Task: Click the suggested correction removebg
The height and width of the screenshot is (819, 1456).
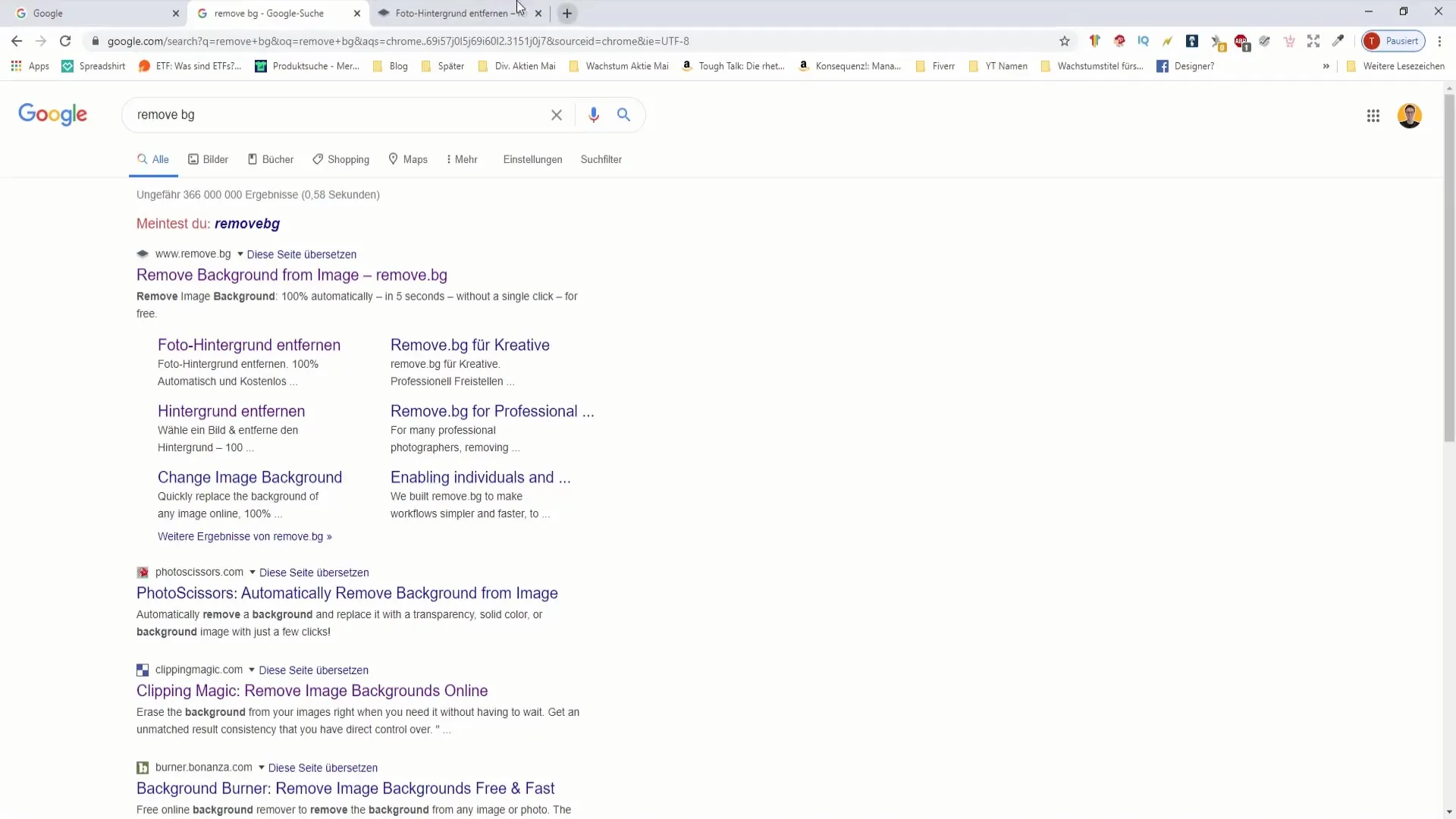Action: pos(247,224)
